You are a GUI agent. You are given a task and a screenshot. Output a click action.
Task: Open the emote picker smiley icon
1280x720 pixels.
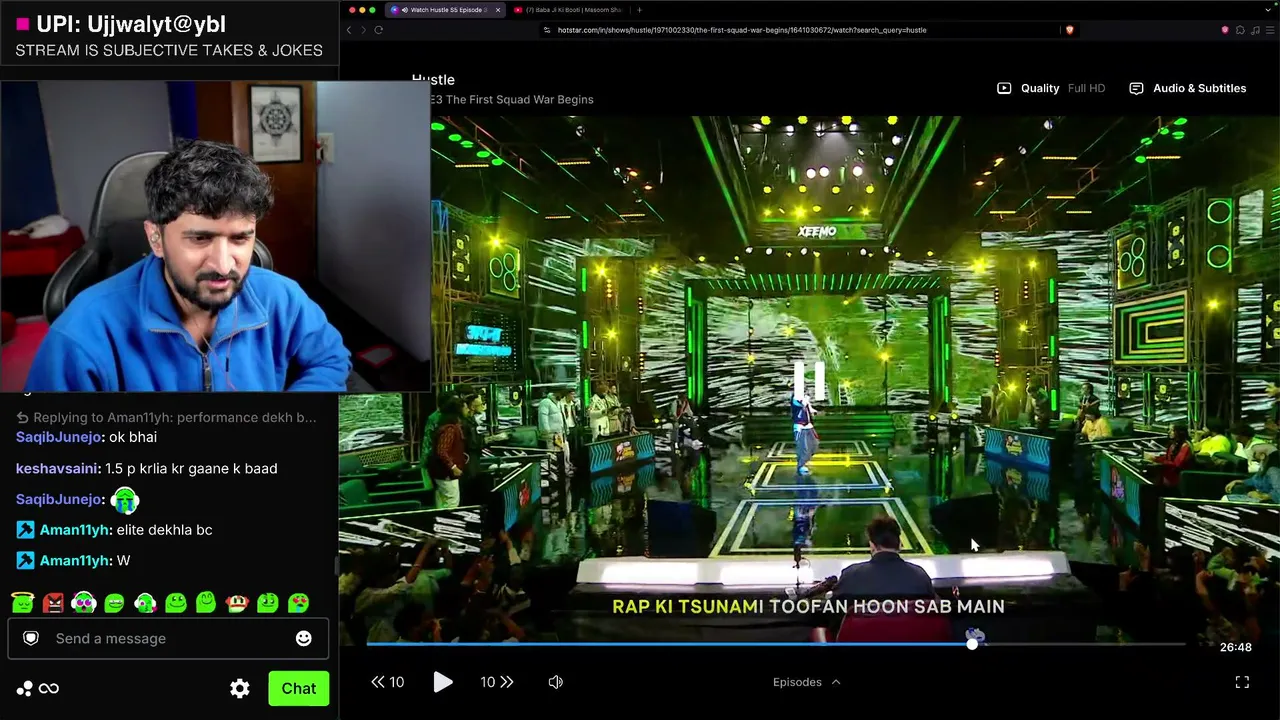(x=304, y=638)
